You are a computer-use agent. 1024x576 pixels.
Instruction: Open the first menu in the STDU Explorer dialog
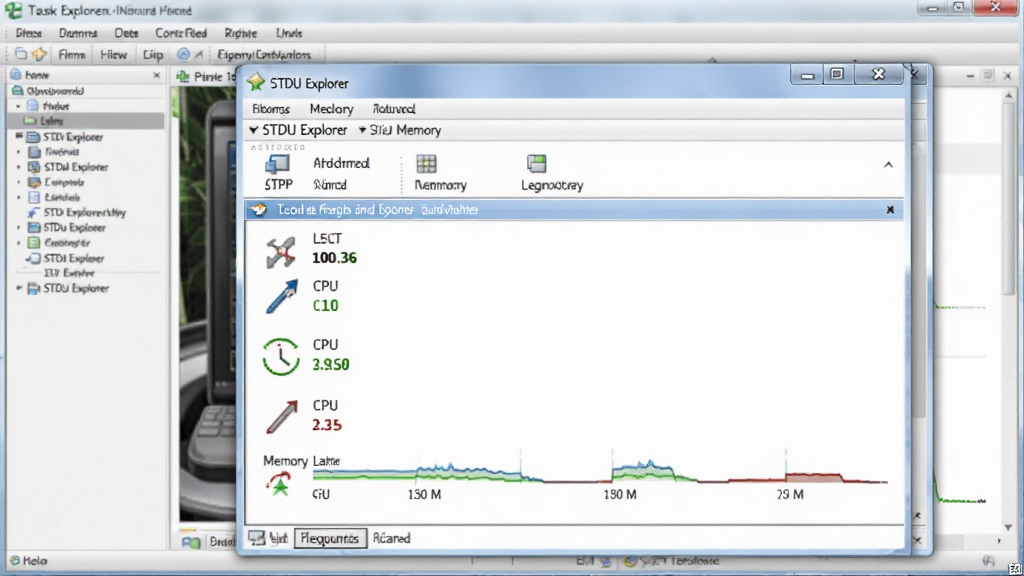[270, 109]
